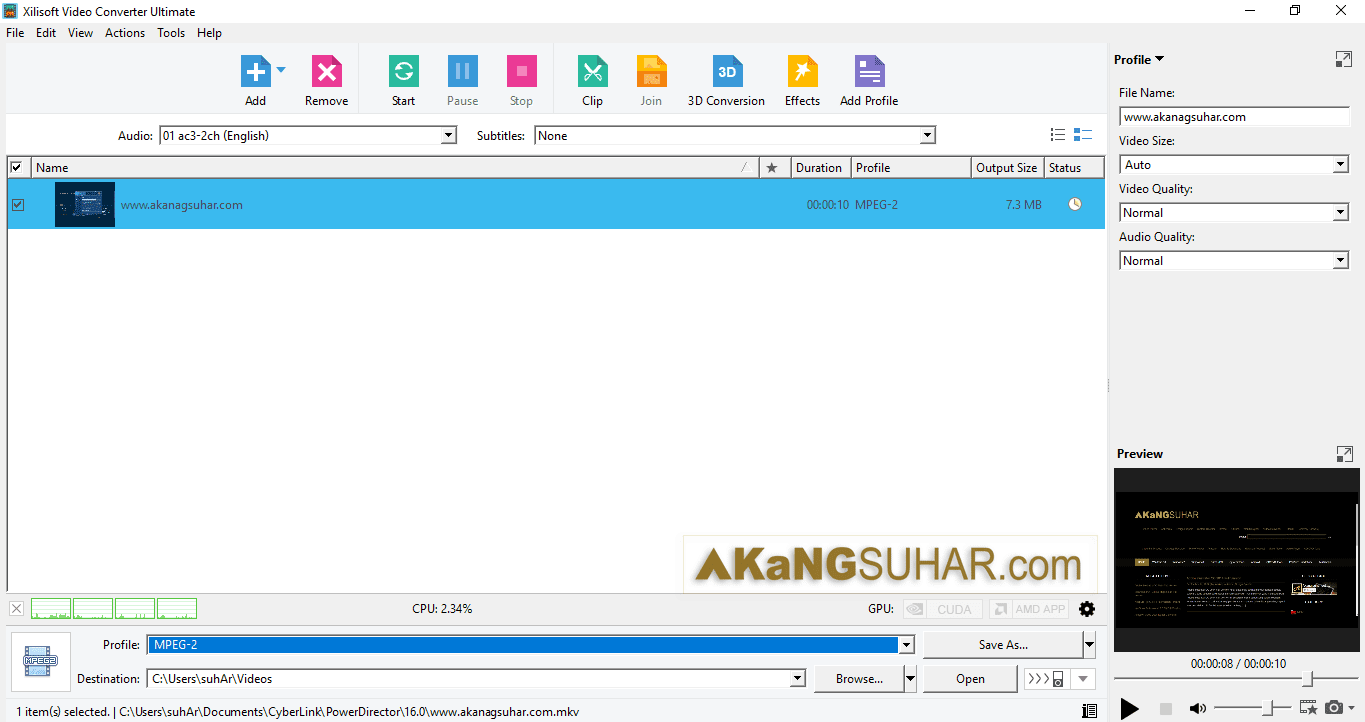
Task: Take a snapshot with the camera icon
Action: click(x=1333, y=708)
